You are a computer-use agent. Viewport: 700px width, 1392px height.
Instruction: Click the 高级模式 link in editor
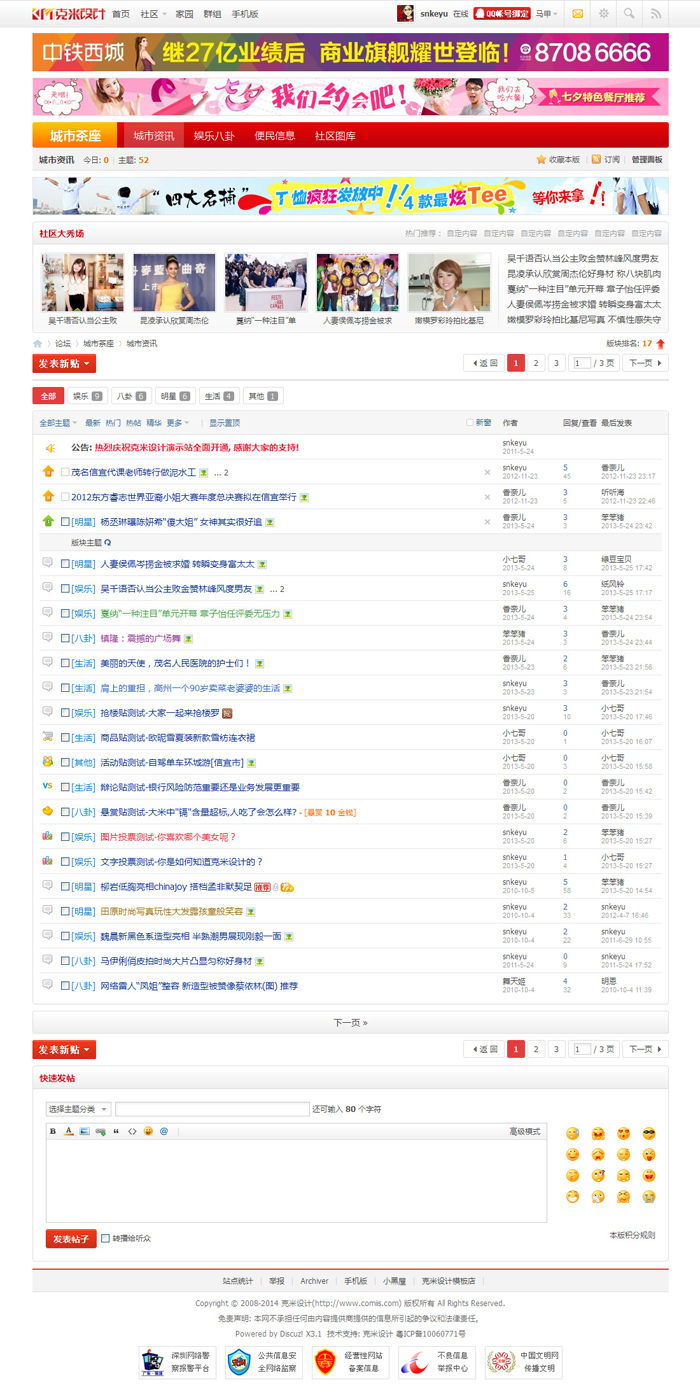click(525, 1131)
